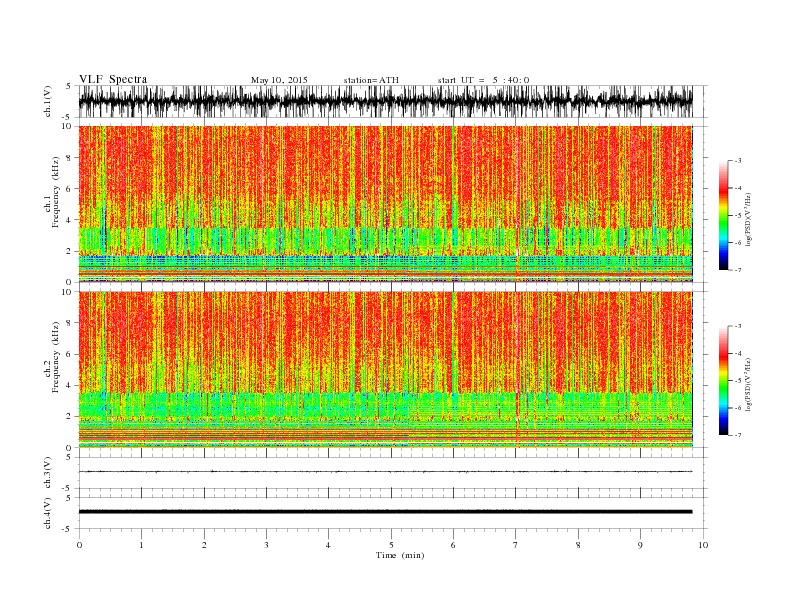
Task: Click the "-3" label on ch.1 color bar
Action: coord(737,161)
